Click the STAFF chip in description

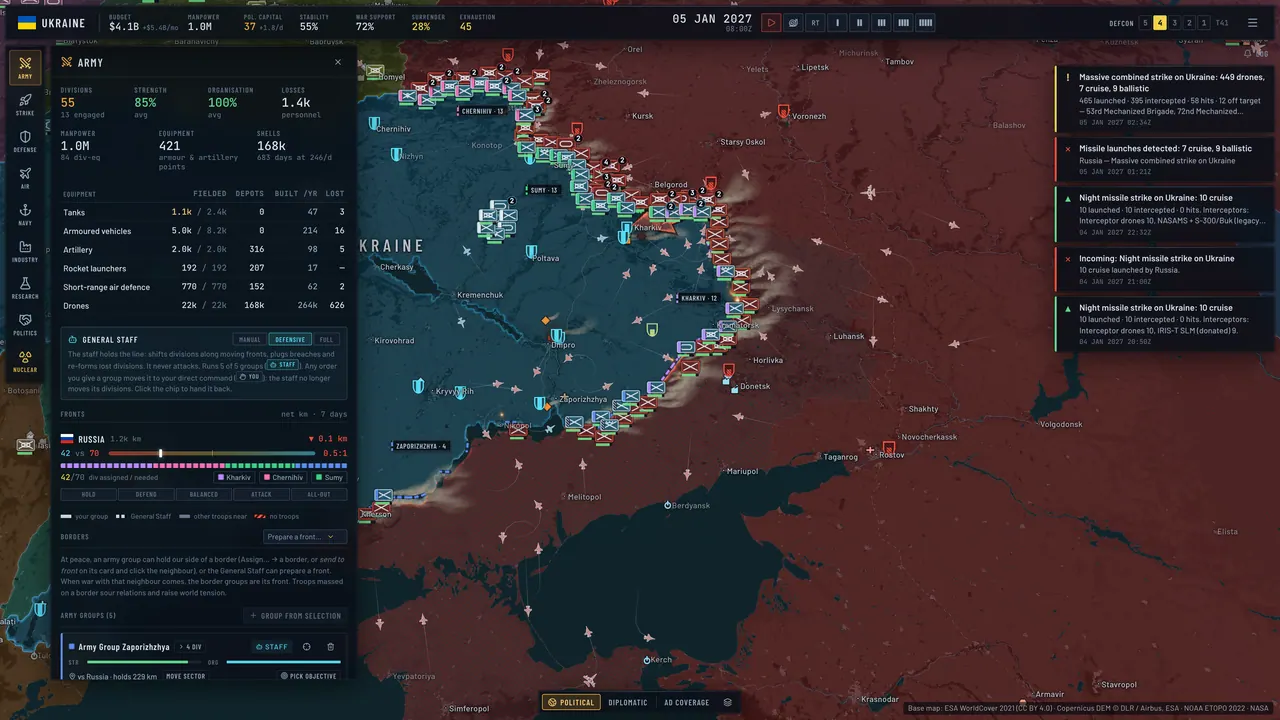283,365
